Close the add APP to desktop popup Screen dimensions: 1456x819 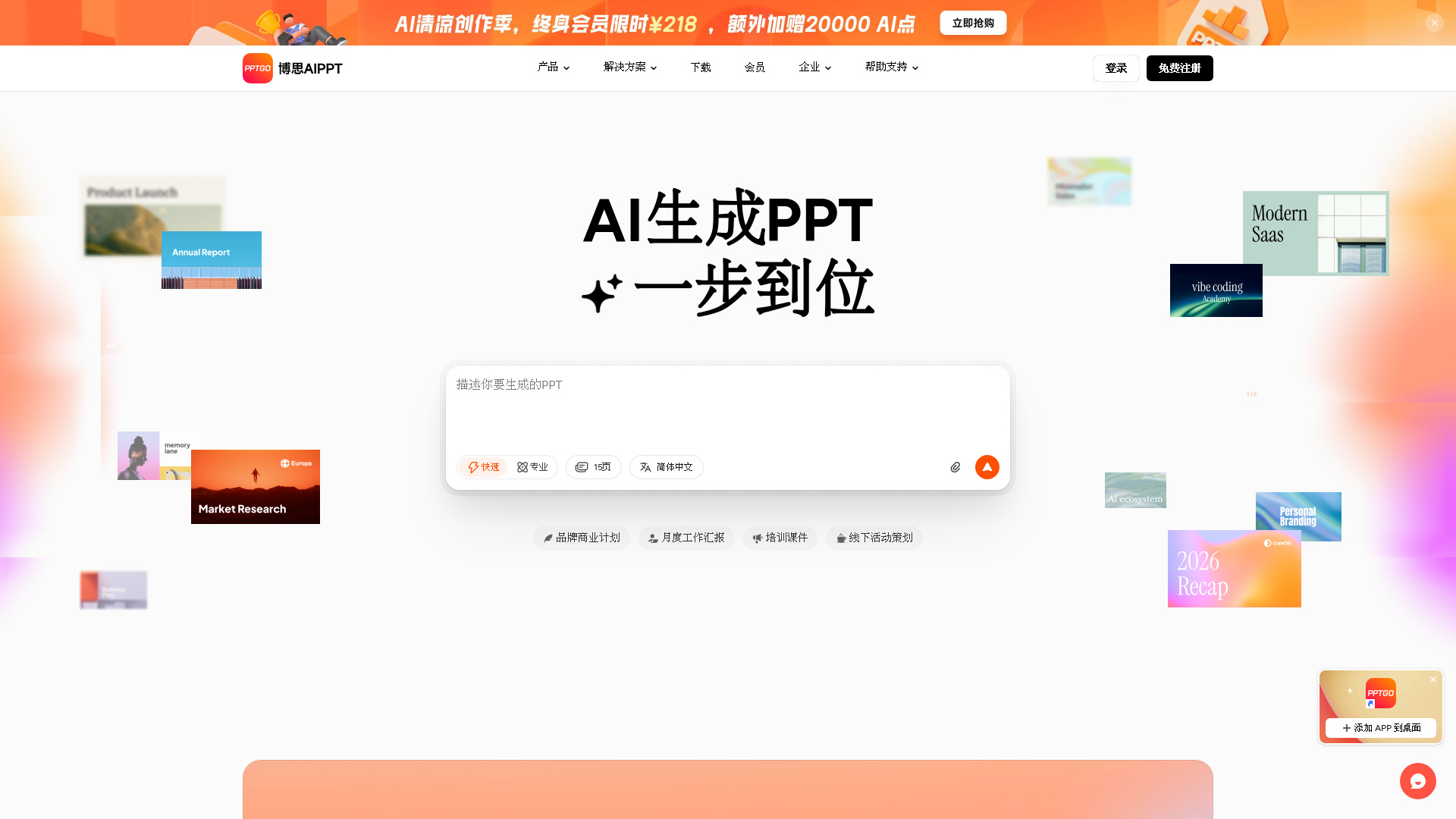[1433, 679]
